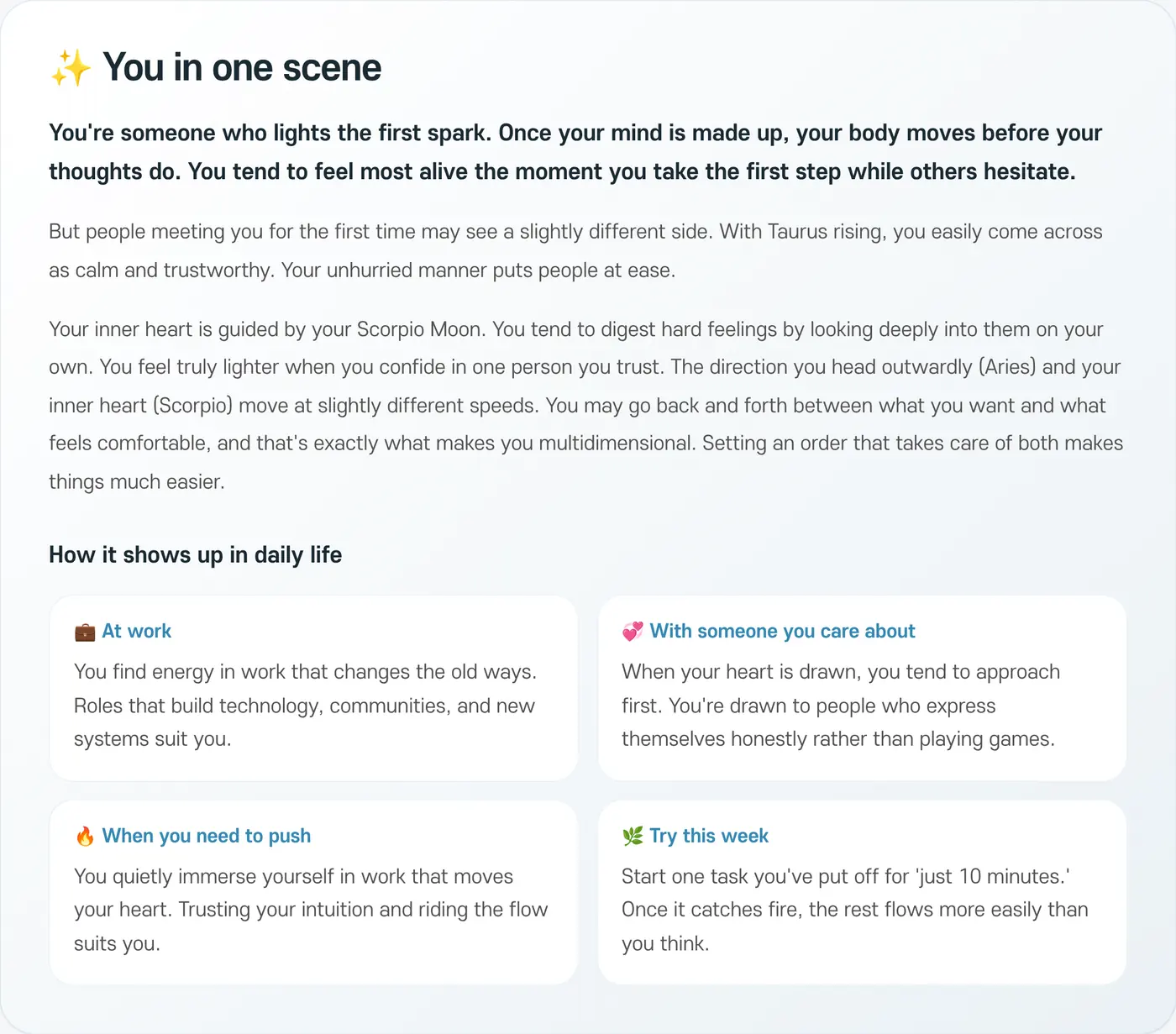Open the At work heading

[136, 632]
